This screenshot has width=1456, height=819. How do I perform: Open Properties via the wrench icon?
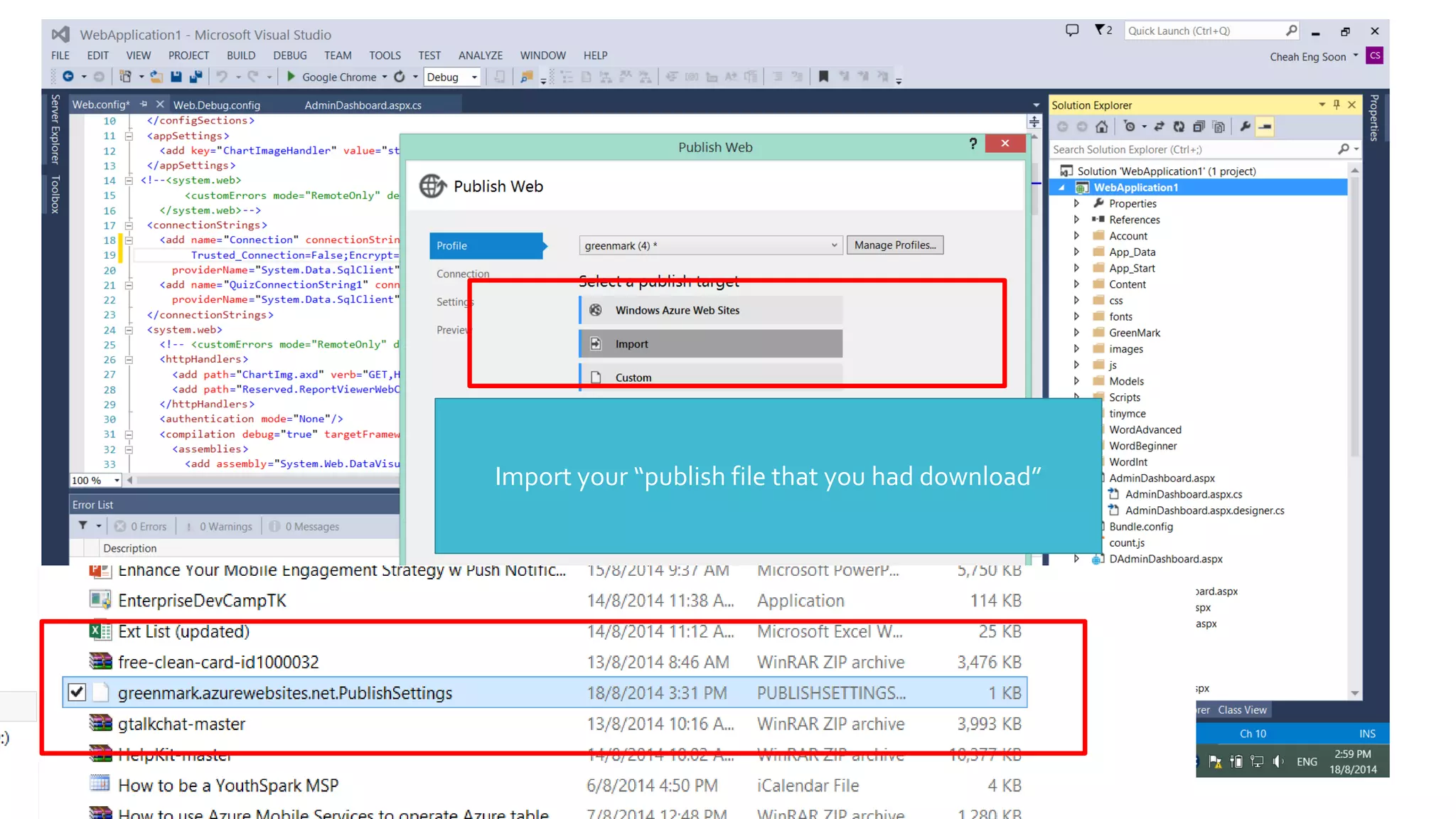click(1245, 127)
